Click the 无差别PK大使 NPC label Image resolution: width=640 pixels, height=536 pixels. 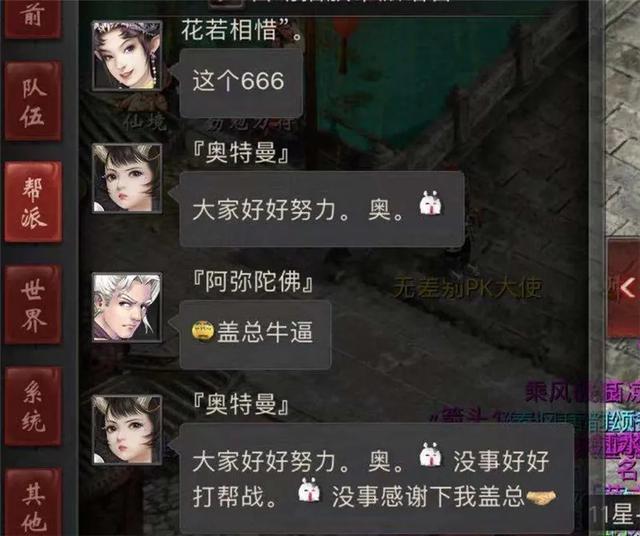coord(468,288)
